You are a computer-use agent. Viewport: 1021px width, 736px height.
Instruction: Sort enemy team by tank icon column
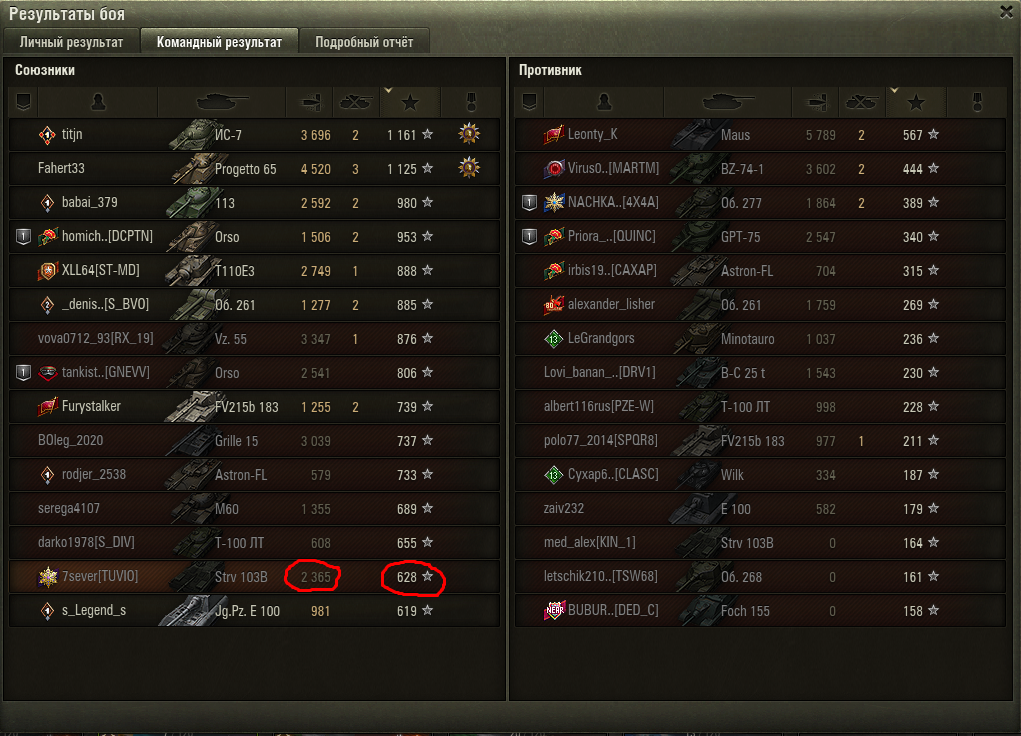(727, 102)
